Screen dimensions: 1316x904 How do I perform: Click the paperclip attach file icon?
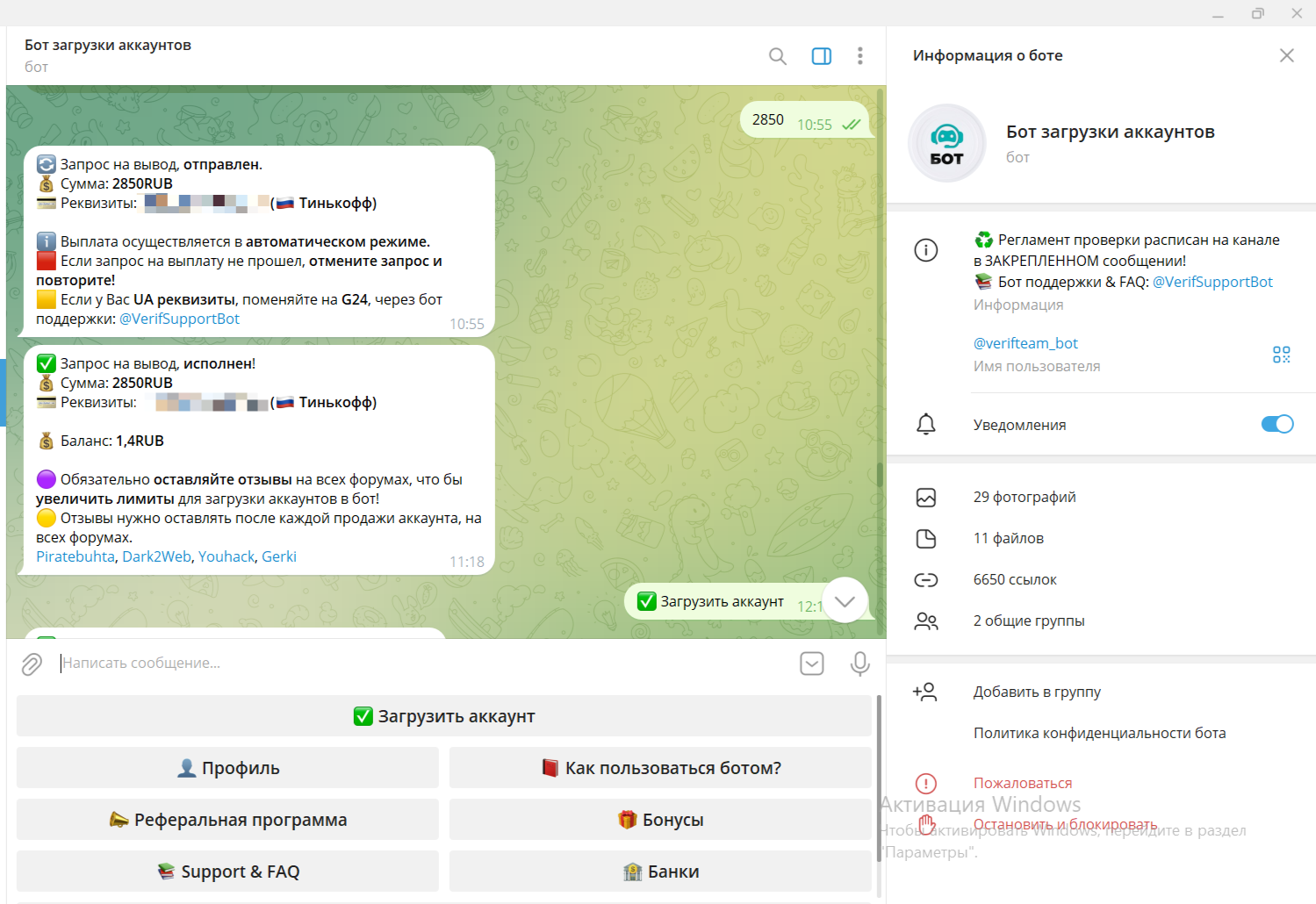coord(32,664)
